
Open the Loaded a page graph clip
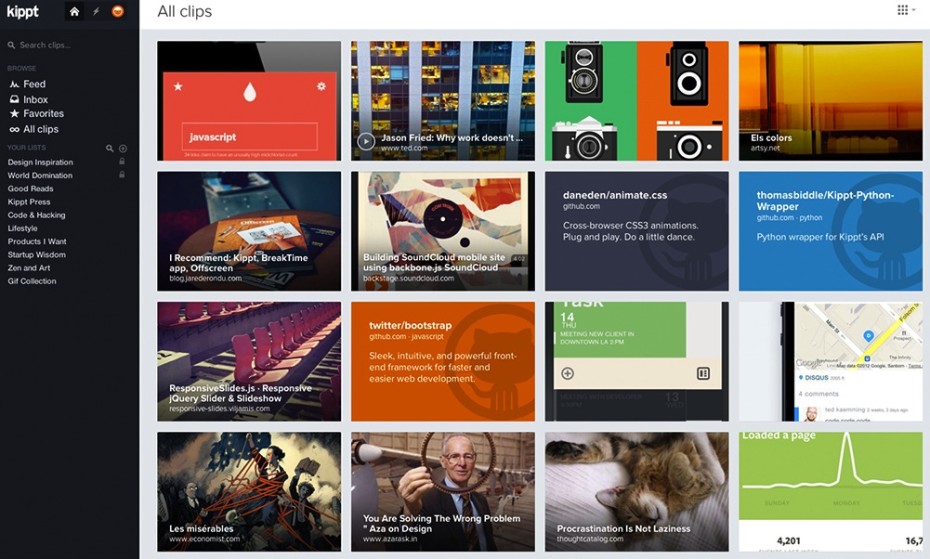[830, 492]
